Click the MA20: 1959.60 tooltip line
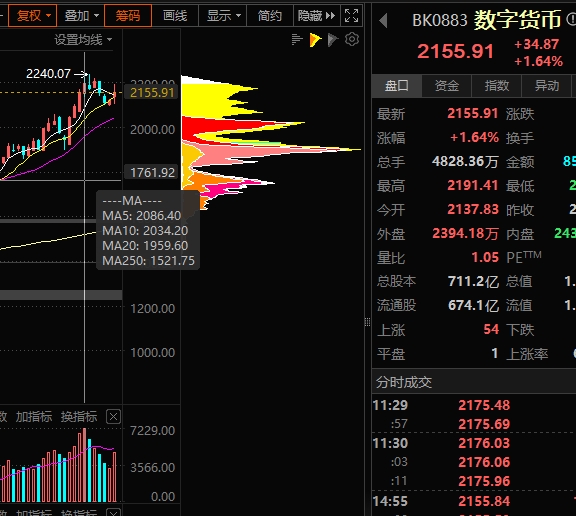The height and width of the screenshot is (516, 576). click(x=145, y=246)
